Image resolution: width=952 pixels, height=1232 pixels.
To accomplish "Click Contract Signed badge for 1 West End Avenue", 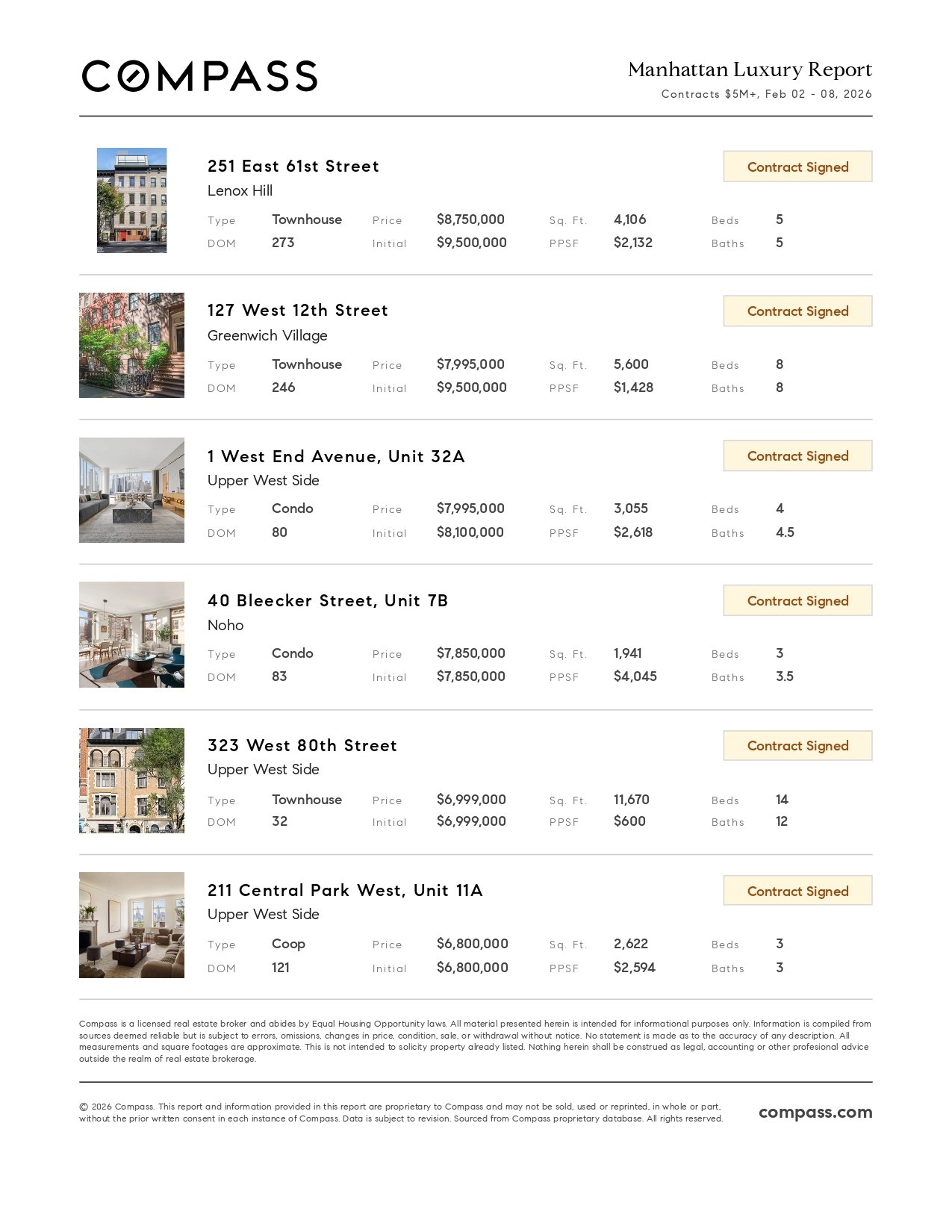I will pyautogui.click(x=797, y=456).
